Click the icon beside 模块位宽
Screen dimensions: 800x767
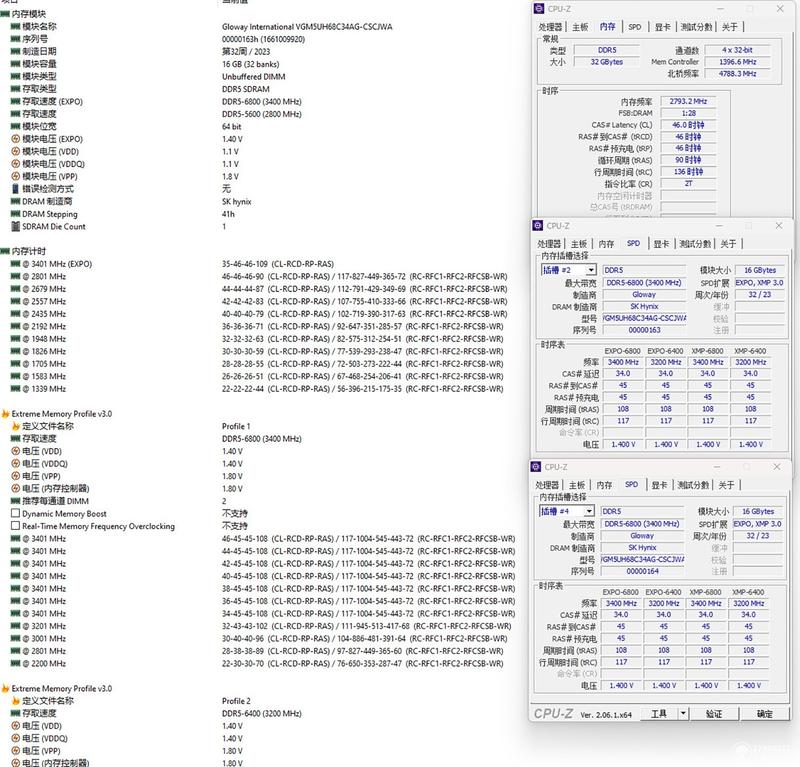pos(15,127)
